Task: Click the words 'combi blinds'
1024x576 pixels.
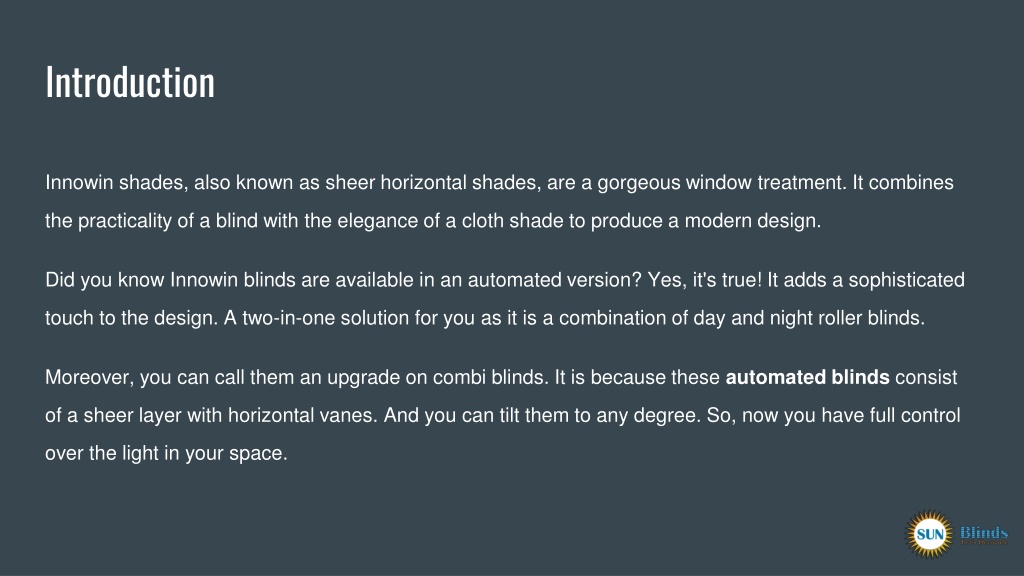Action: [489, 377]
